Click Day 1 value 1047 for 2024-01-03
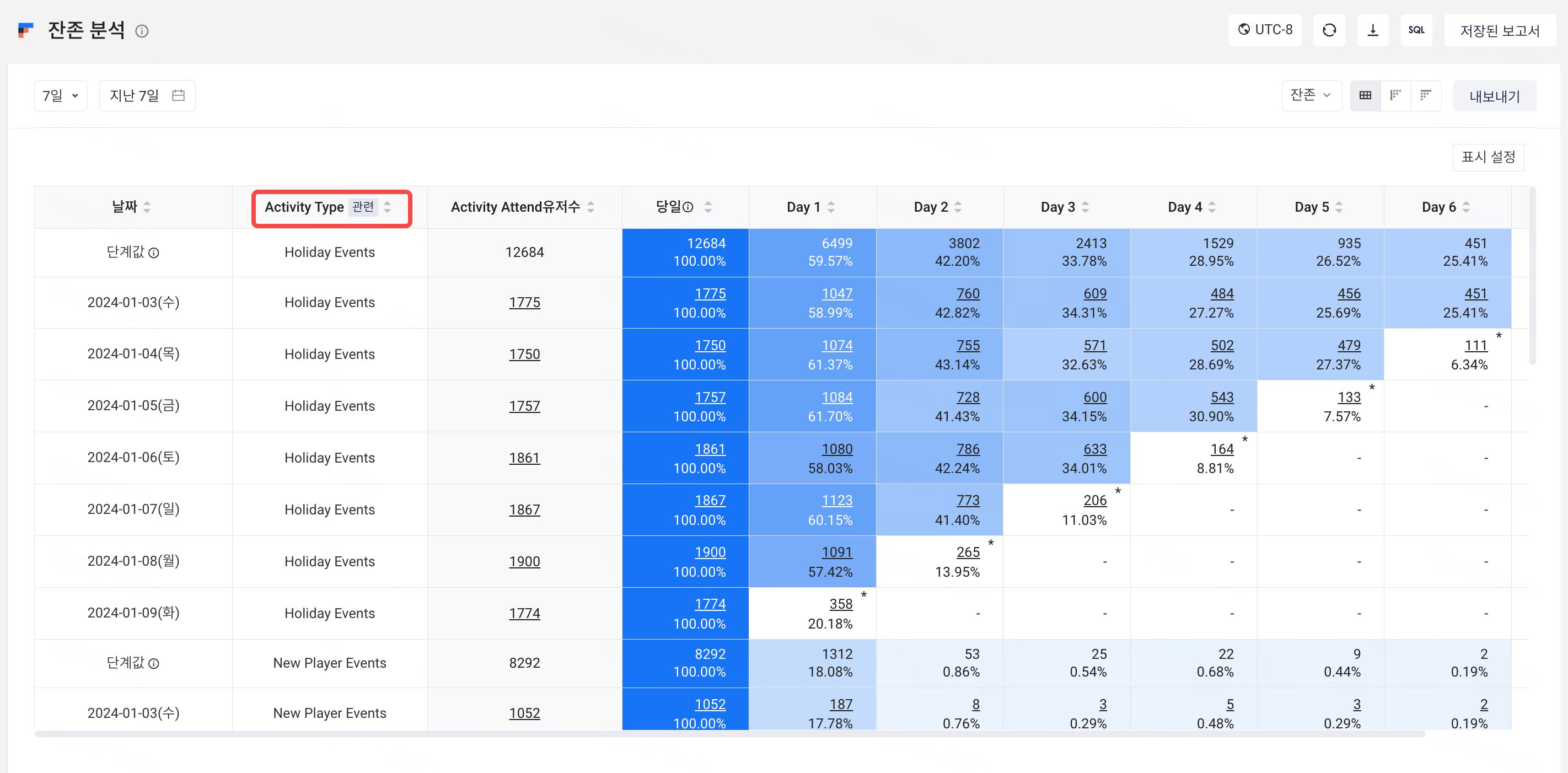The height and width of the screenshot is (773, 1568). point(837,293)
